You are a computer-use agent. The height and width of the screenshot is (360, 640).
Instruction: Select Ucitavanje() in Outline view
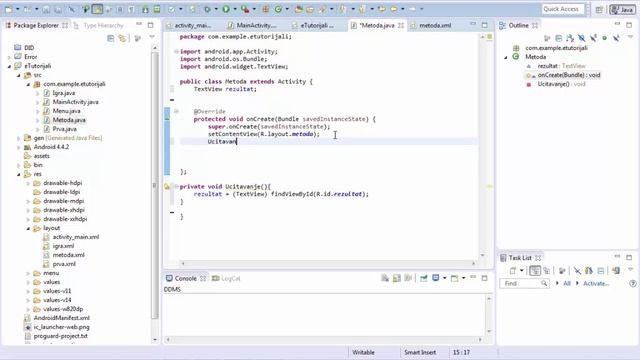561,84
